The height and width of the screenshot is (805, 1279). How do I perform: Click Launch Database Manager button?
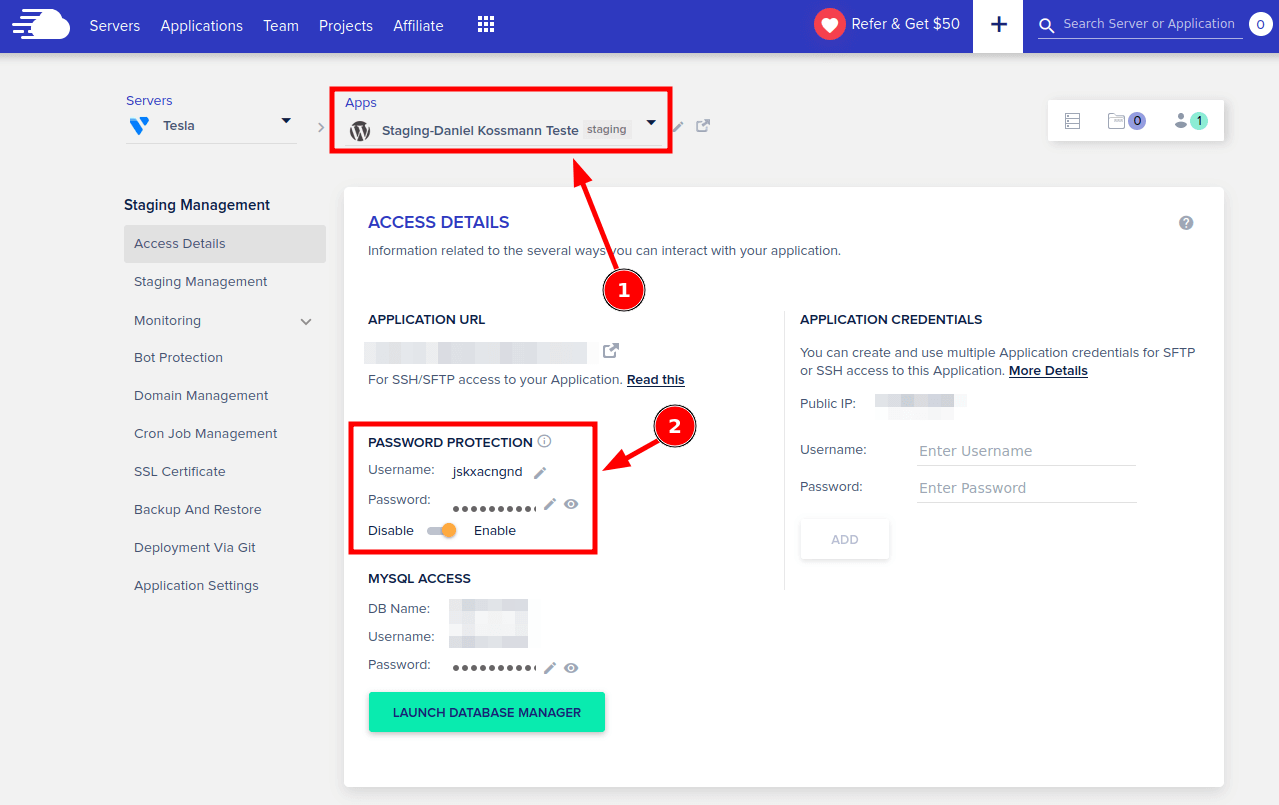tap(487, 712)
